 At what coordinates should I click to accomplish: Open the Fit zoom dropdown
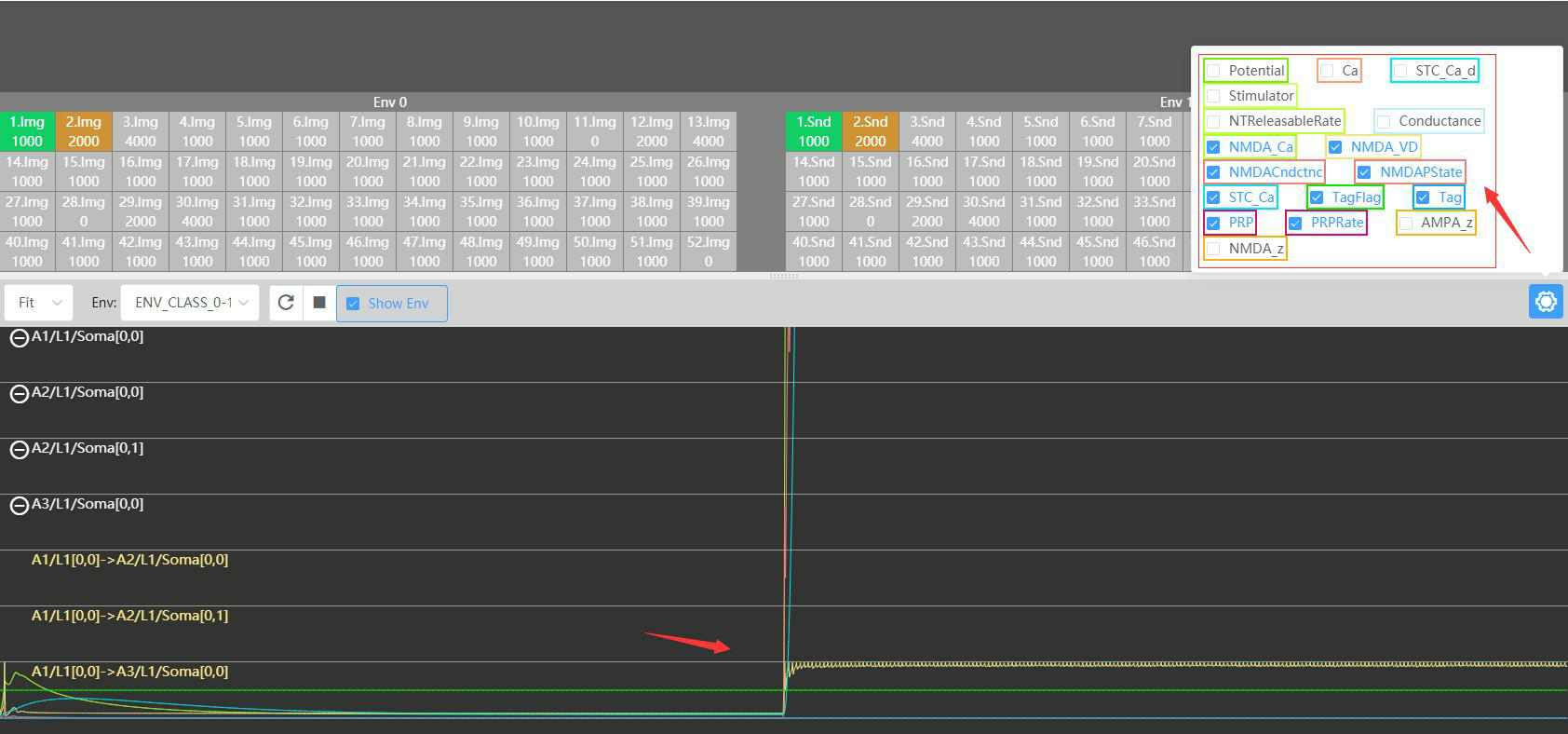[39, 303]
